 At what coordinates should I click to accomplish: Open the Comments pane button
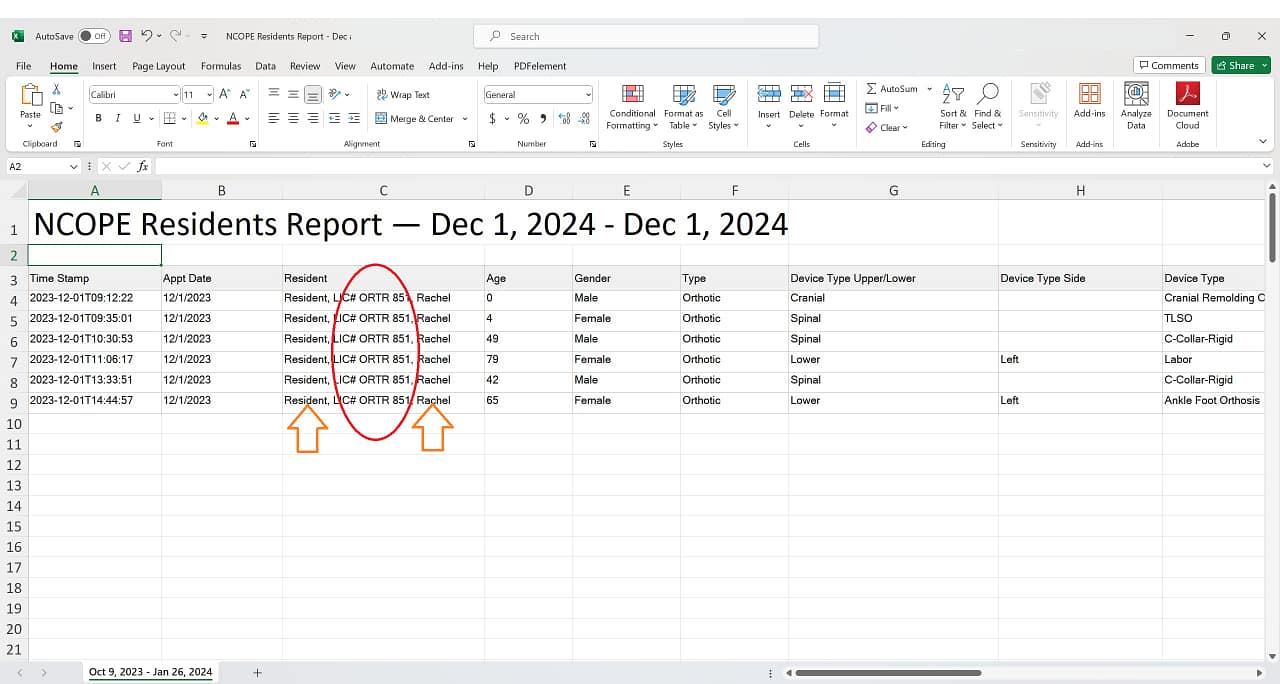pyautogui.click(x=1168, y=65)
